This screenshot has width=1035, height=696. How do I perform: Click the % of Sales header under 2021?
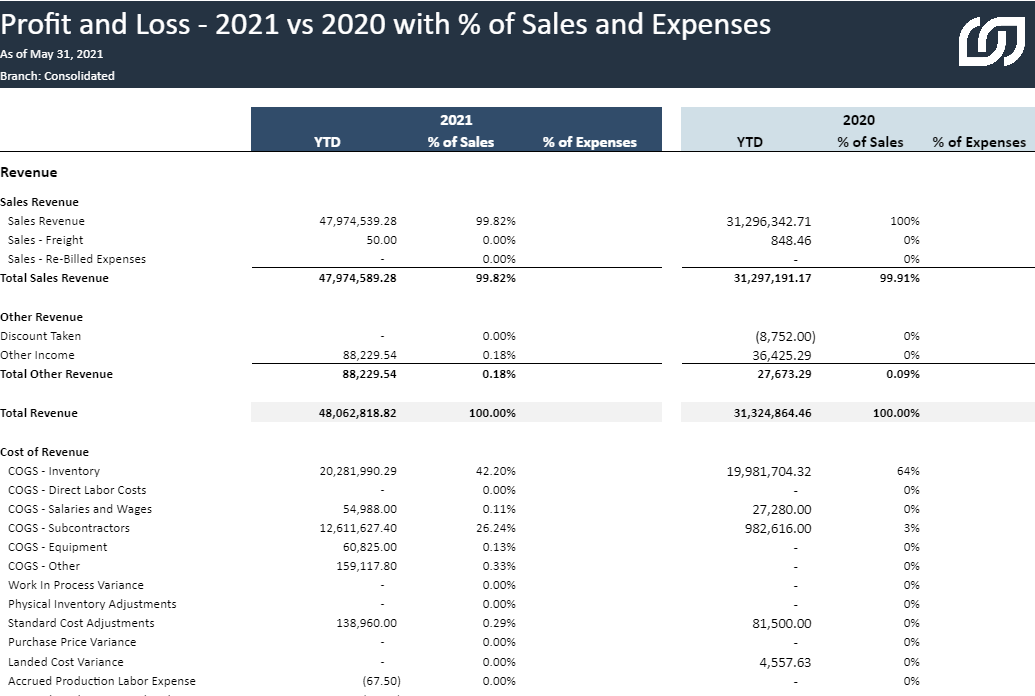point(461,142)
